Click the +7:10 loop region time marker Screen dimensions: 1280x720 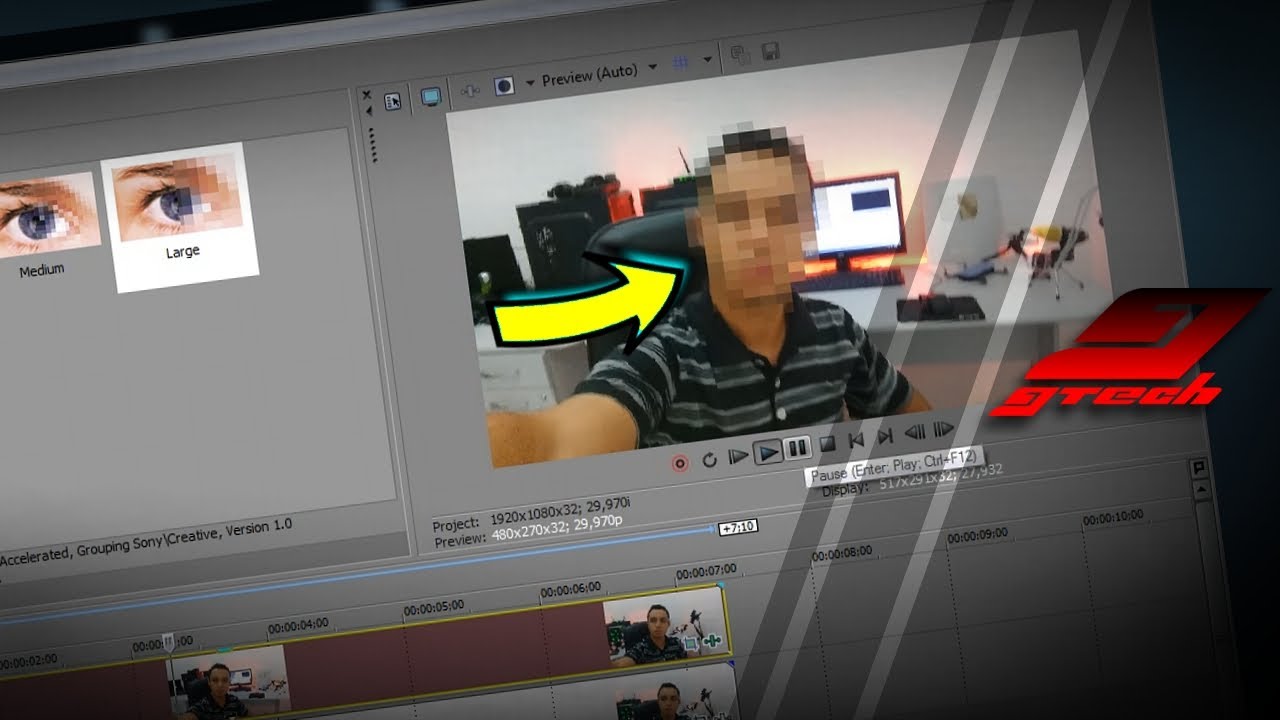(x=737, y=526)
